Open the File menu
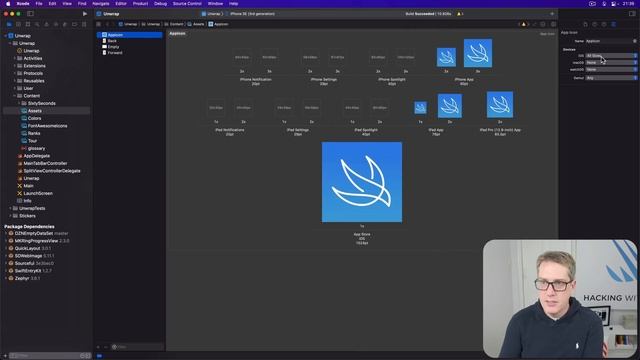Viewport: 640px width, 360px height. (39, 4)
